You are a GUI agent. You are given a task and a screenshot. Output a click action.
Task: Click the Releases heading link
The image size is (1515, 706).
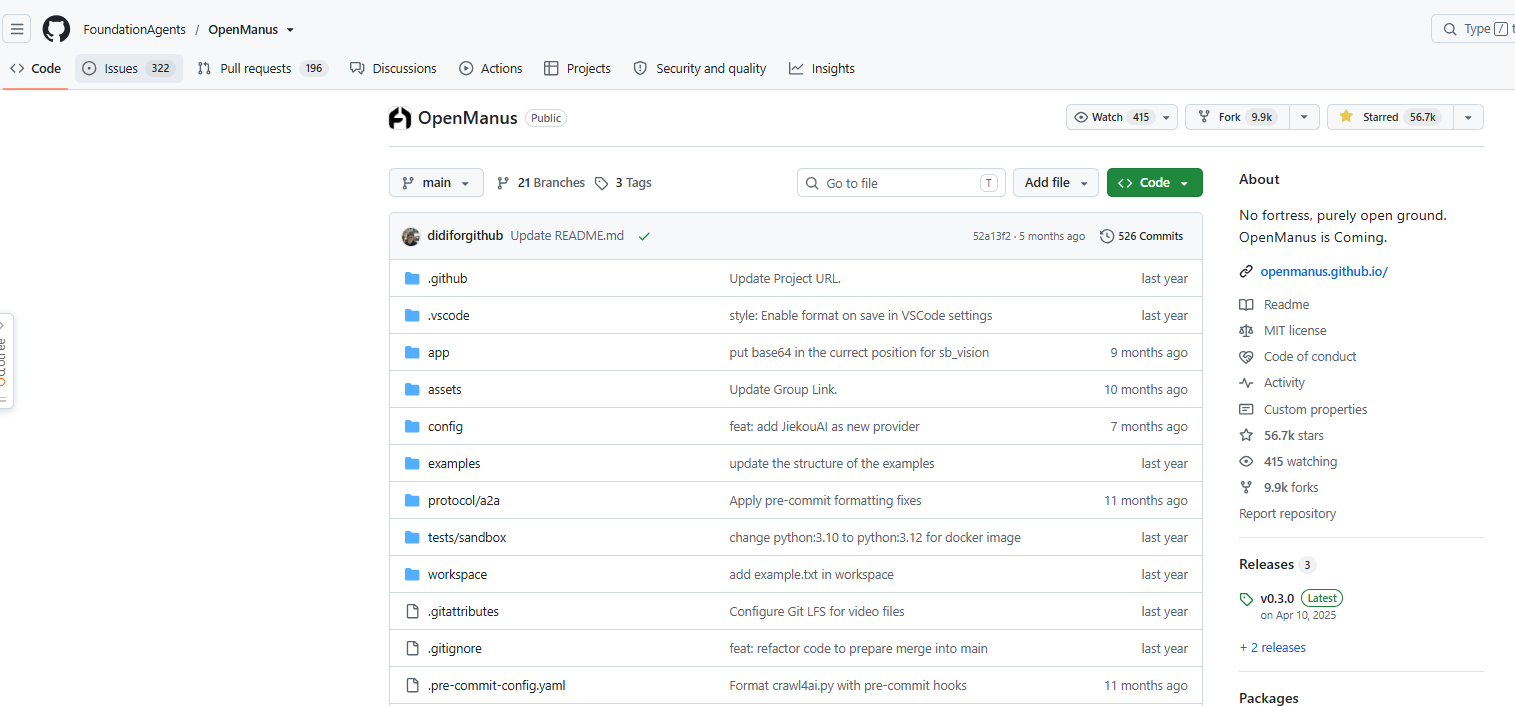tap(1266, 565)
